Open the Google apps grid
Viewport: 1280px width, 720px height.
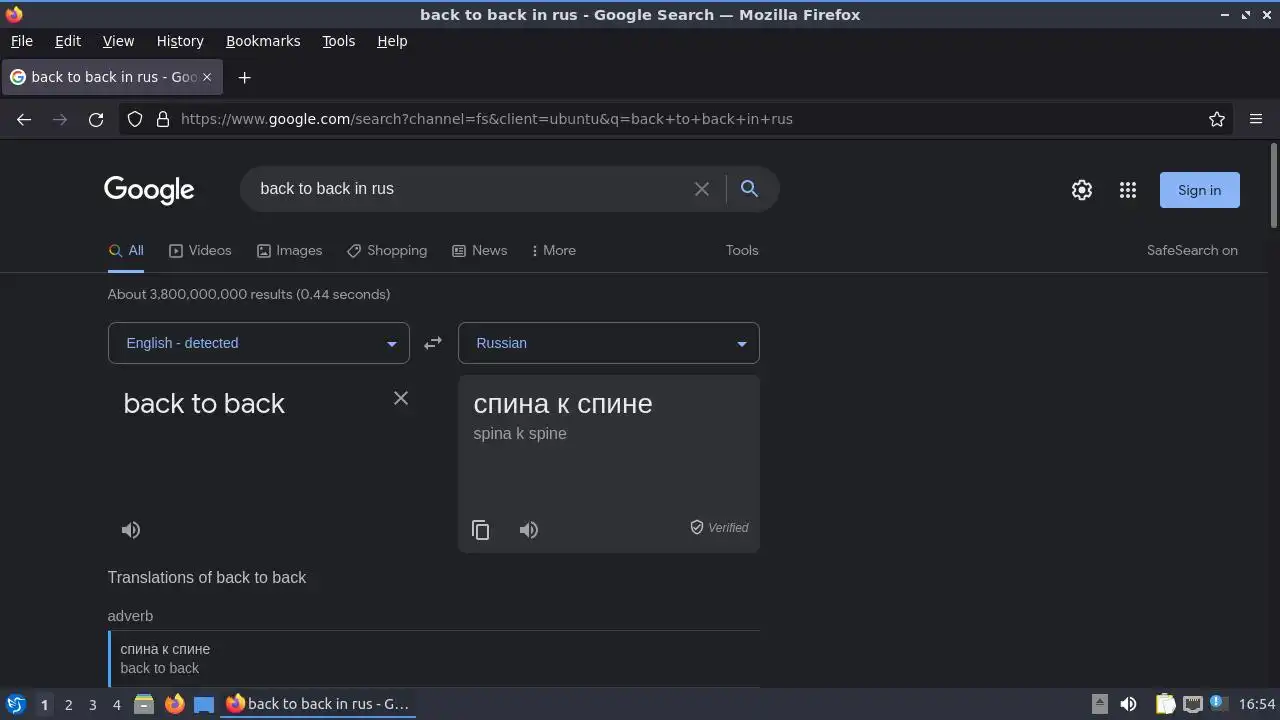pyautogui.click(x=1128, y=190)
